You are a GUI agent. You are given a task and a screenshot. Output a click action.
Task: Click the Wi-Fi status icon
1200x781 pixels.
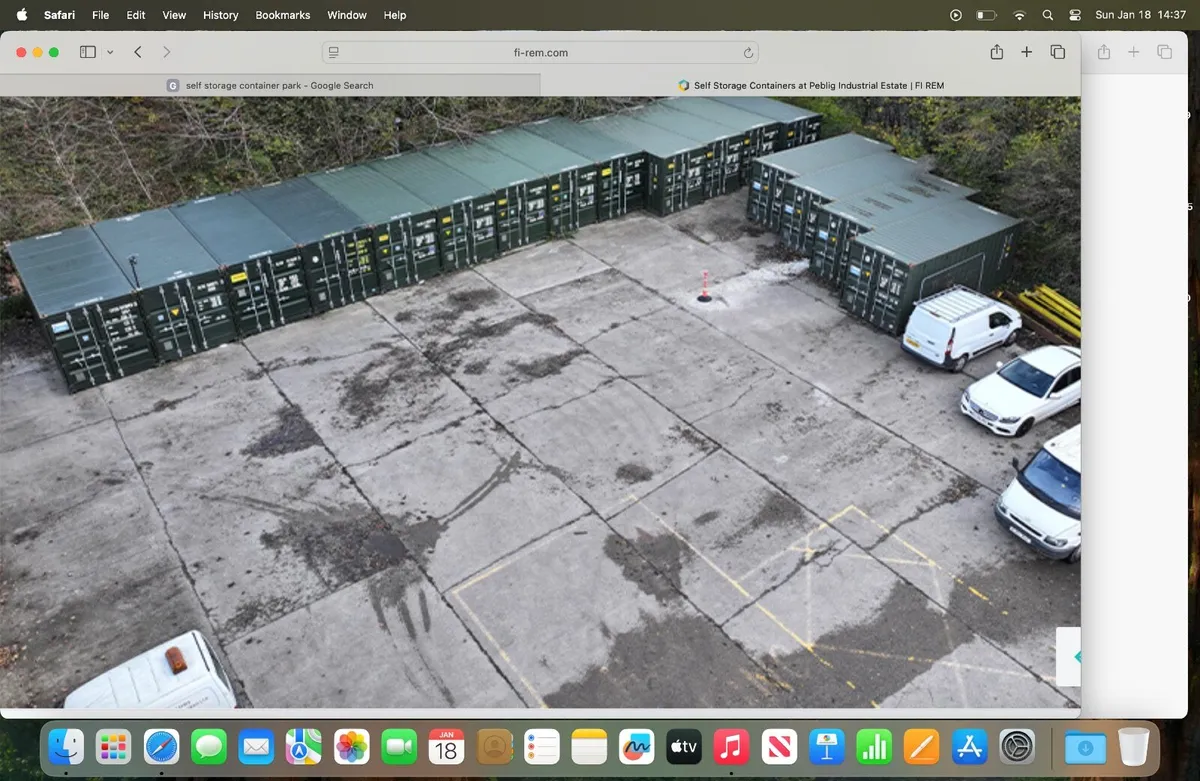click(x=1019, y=15)
